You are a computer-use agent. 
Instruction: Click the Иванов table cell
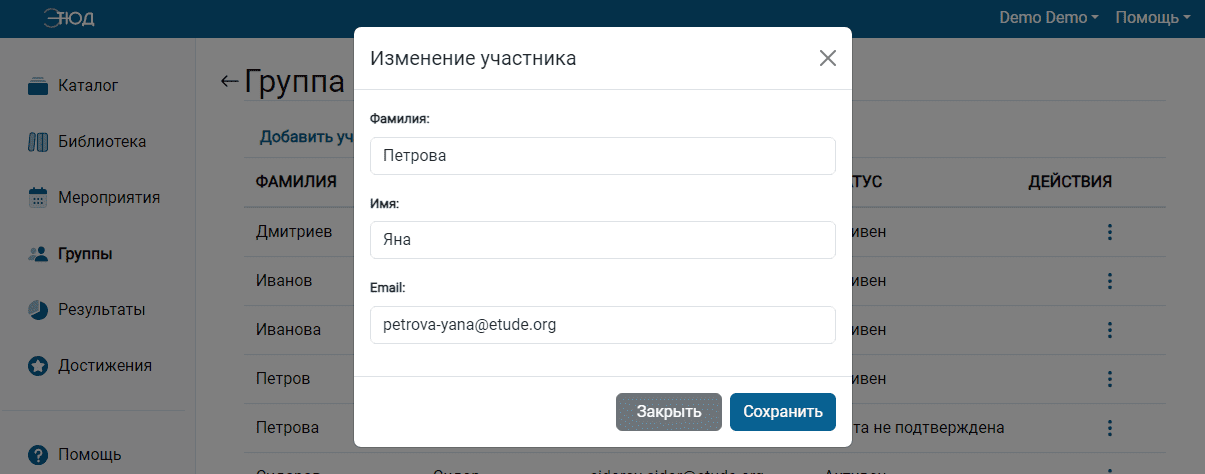tap(284, 281)
